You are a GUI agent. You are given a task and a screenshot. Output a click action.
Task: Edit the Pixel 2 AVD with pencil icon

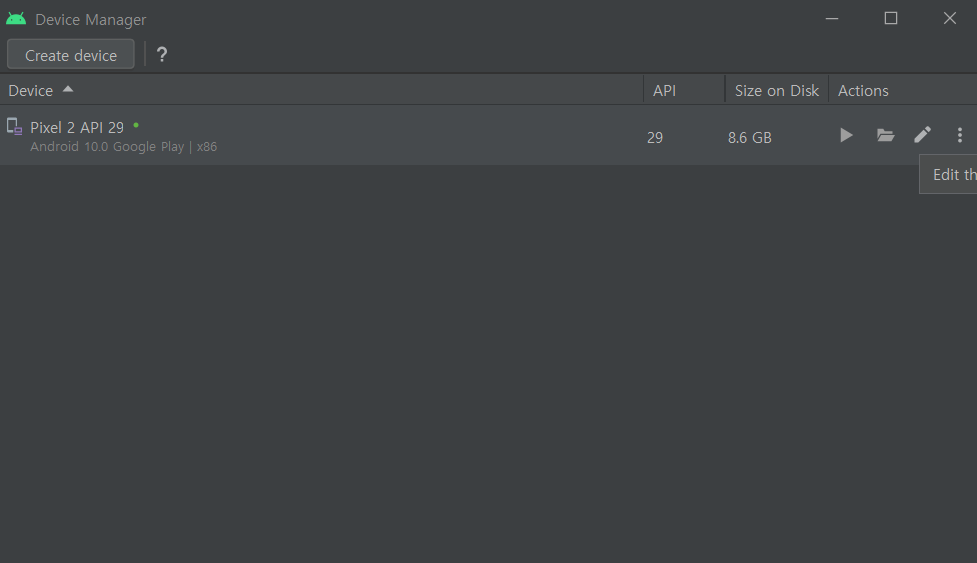tap(923, 135)
